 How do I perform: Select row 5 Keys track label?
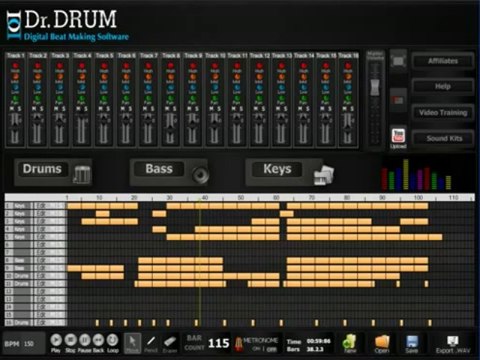click(x=19, y=237)
